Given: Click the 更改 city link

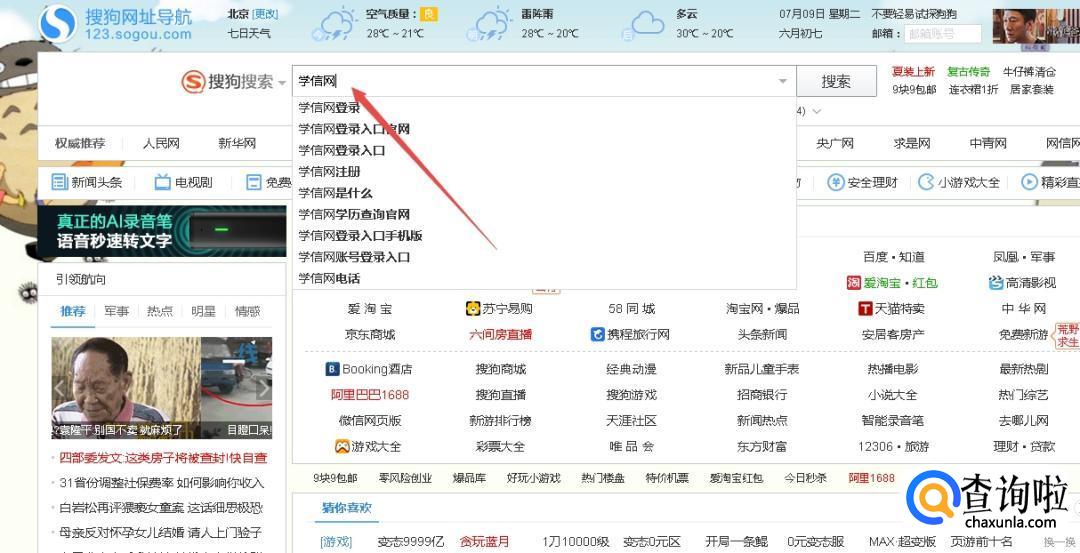Looking at the screenshot, I should pos(265,14).
